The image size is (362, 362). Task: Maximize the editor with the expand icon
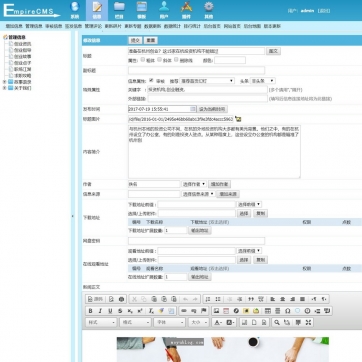(x=308, y=322)
